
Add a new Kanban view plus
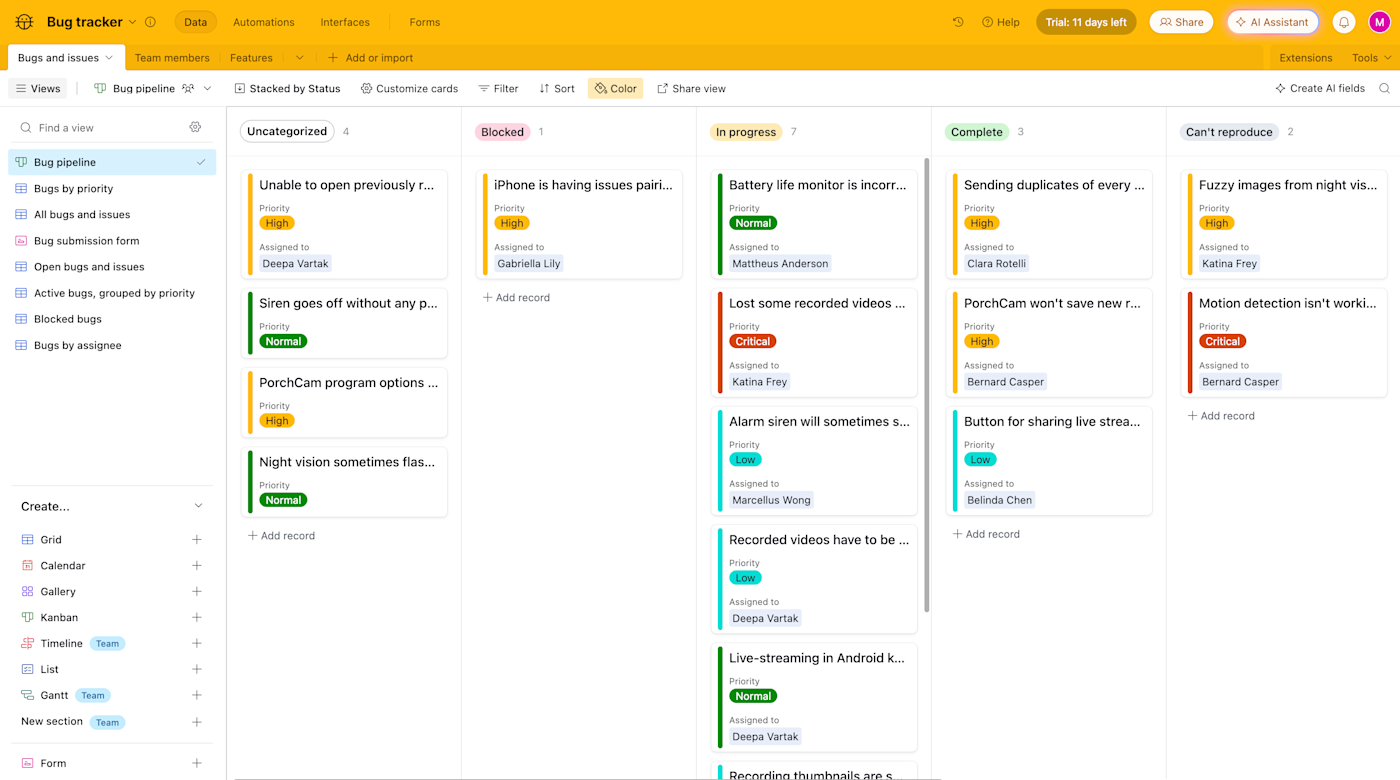point(197,617)
